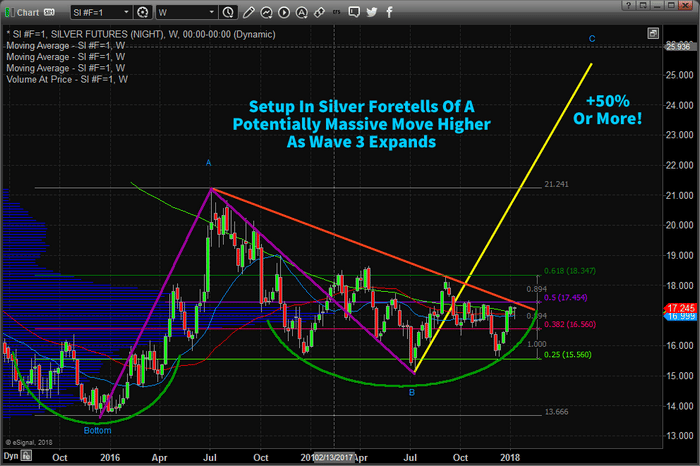The height and width of the screenshot is (466, 700).
Task: Select the Bottom annotation text
Action: pyautogui.click(x=97, y=430)
